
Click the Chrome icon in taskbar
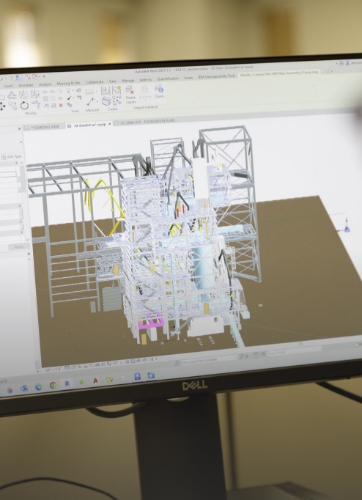tap(53, 385)
